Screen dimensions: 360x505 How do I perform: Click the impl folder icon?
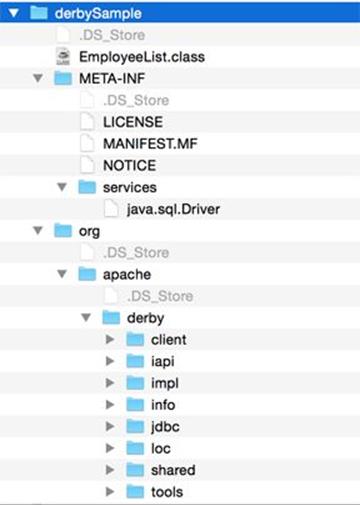[135, 383]
